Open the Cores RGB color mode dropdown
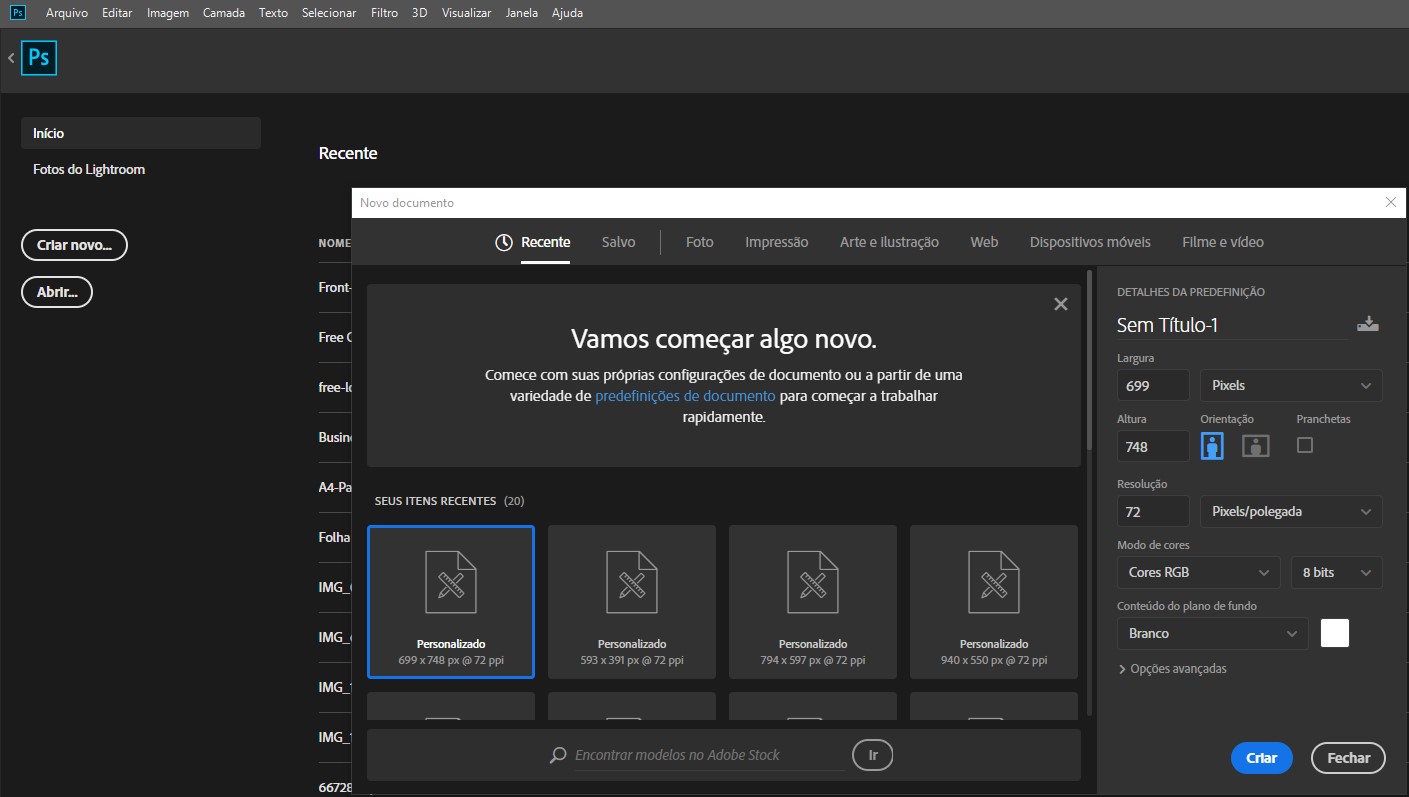The height and width of the screenshot is (797, 1409). coord(1198,572)
